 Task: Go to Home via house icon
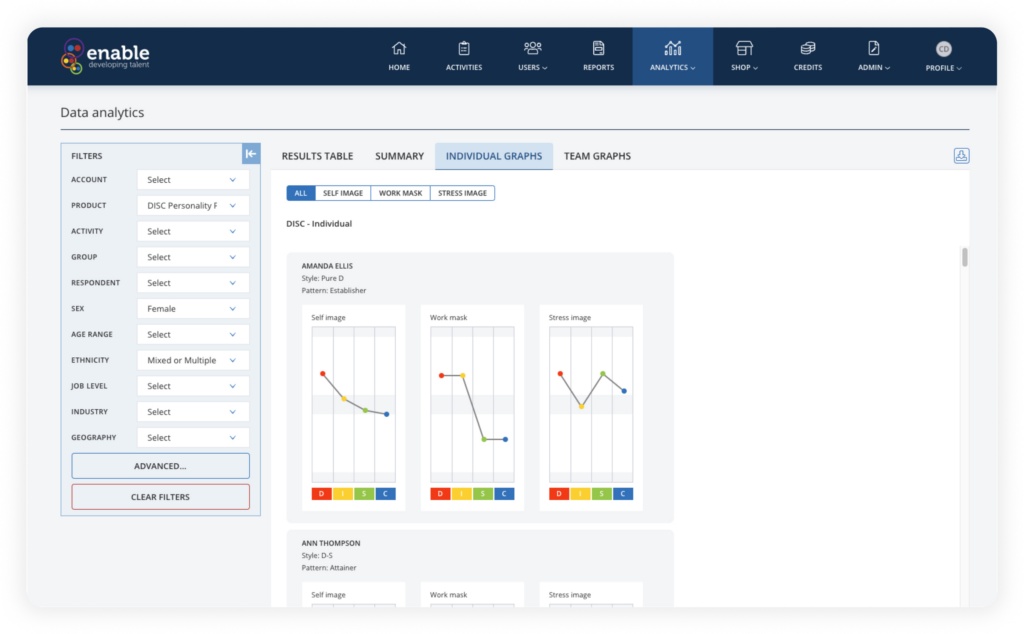pos(399,48)
